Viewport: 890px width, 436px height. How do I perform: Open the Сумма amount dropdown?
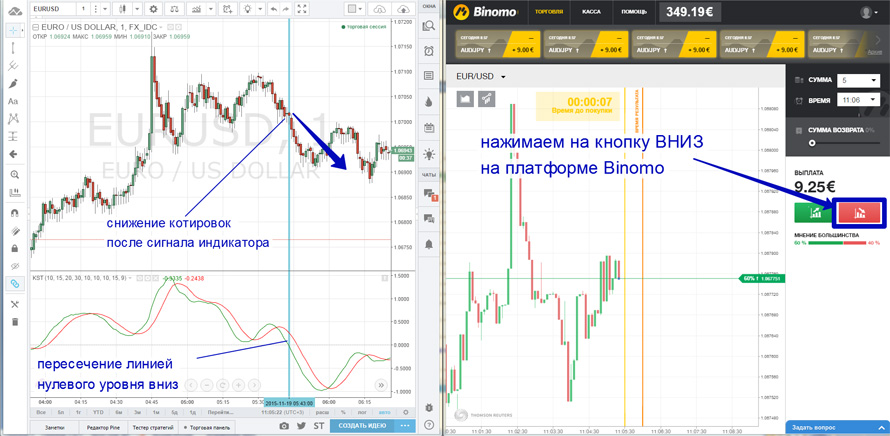[859, 80]
